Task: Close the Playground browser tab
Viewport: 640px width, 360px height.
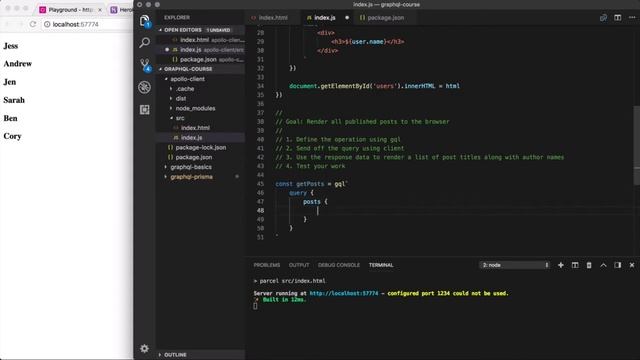Action: coord(100,9)
